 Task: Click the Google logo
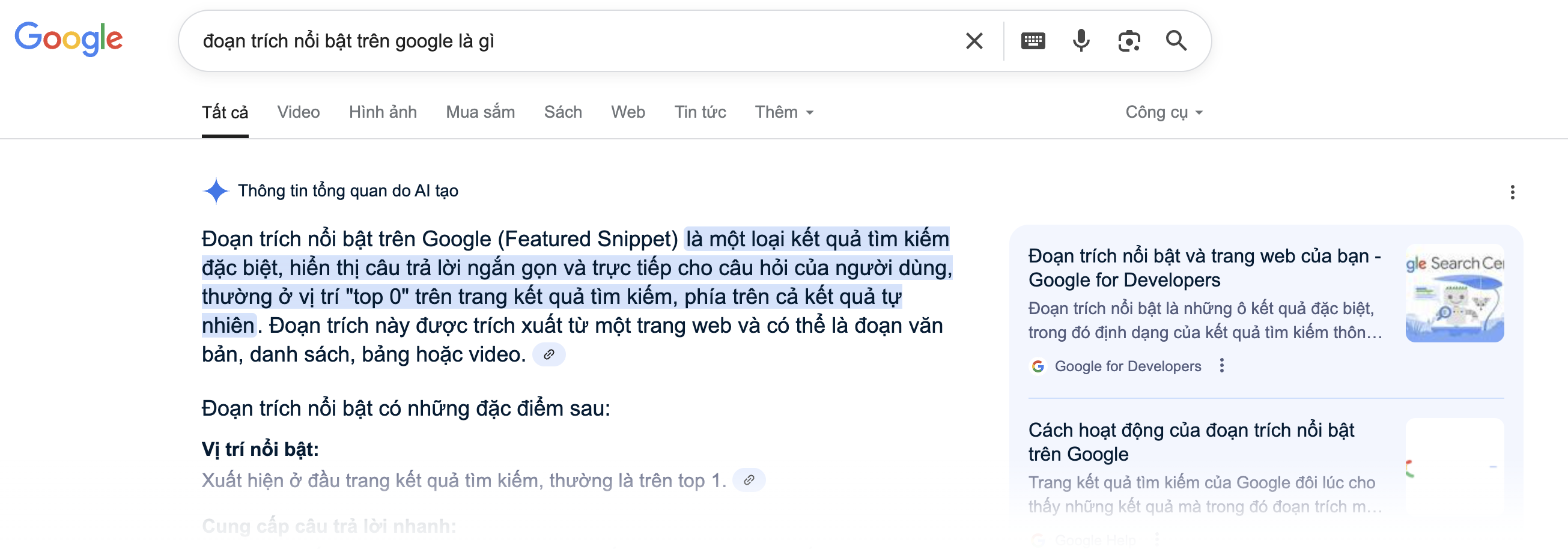click(68, 38)
